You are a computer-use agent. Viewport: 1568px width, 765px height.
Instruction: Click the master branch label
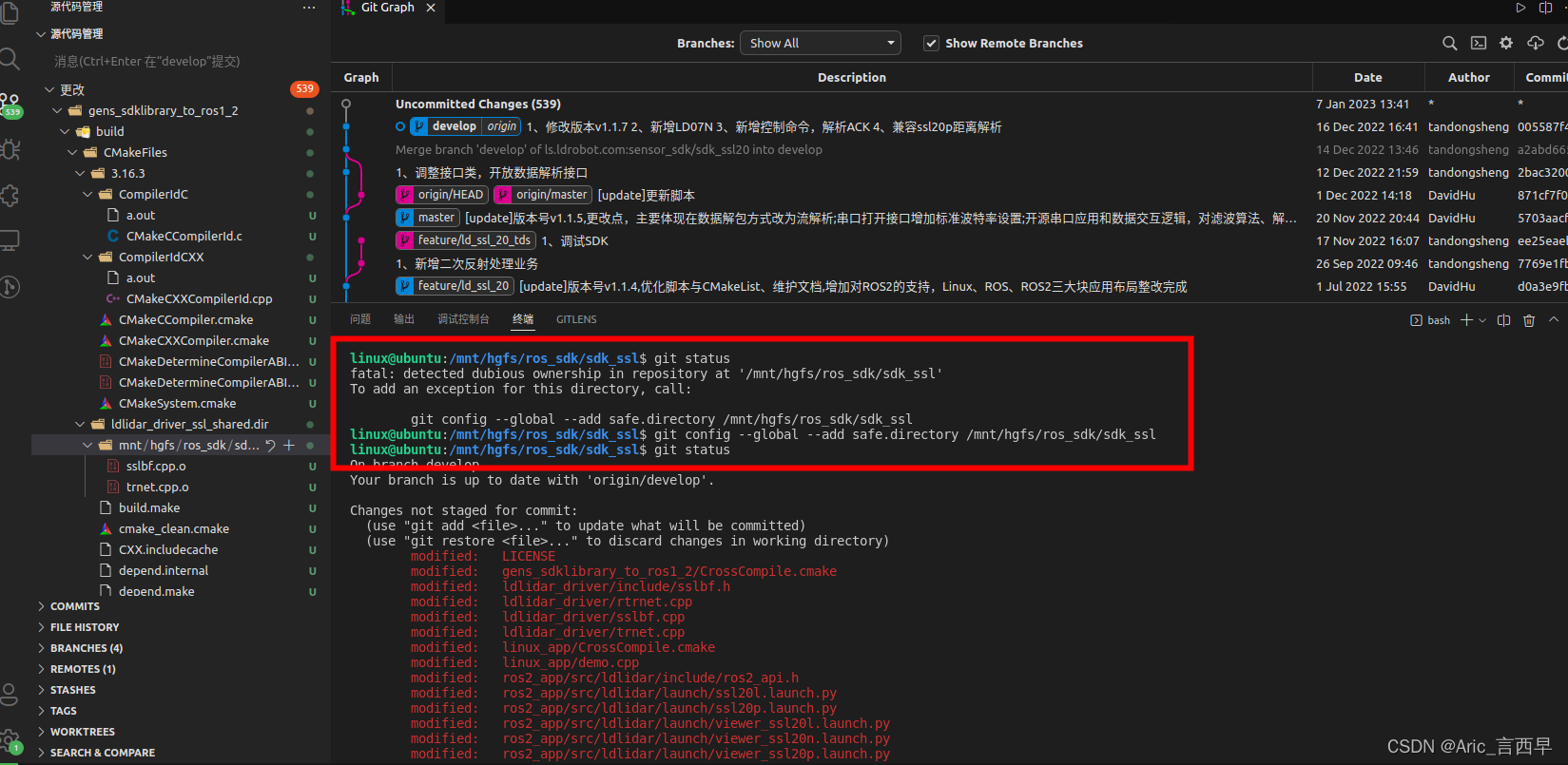[427, 218]
